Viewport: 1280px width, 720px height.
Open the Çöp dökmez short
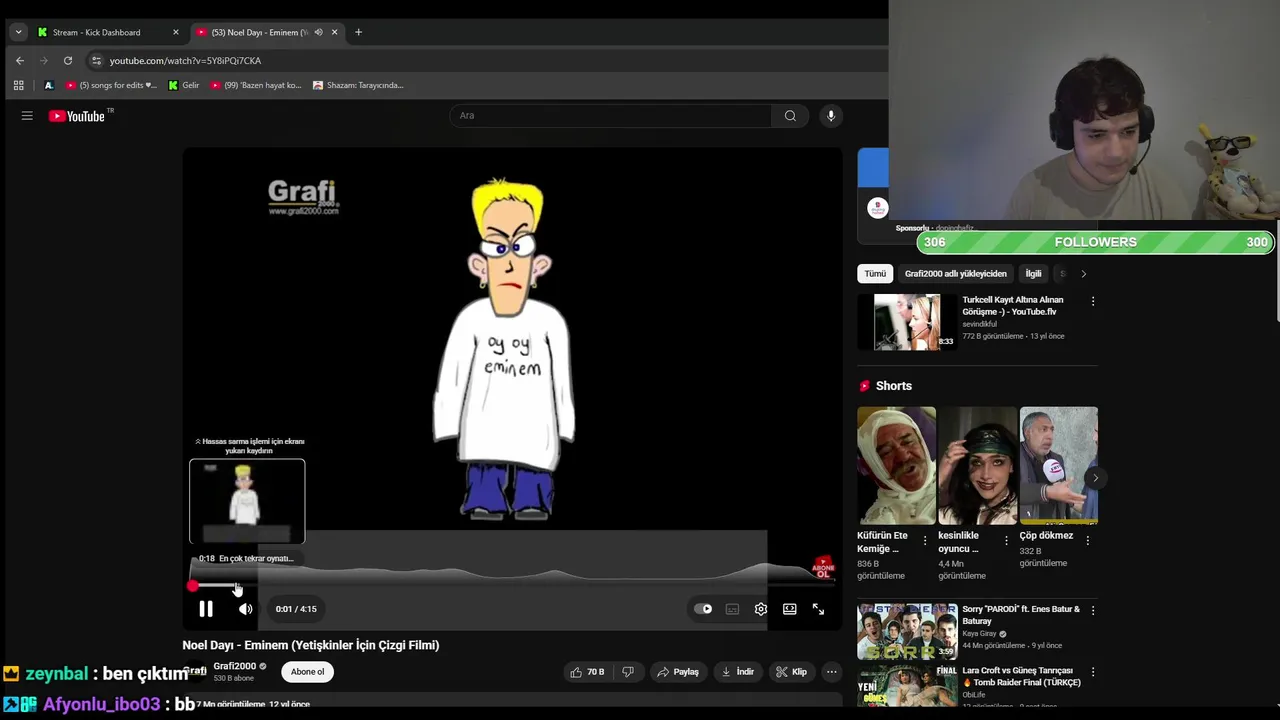pyautogui.click(x=1058, y=465)
